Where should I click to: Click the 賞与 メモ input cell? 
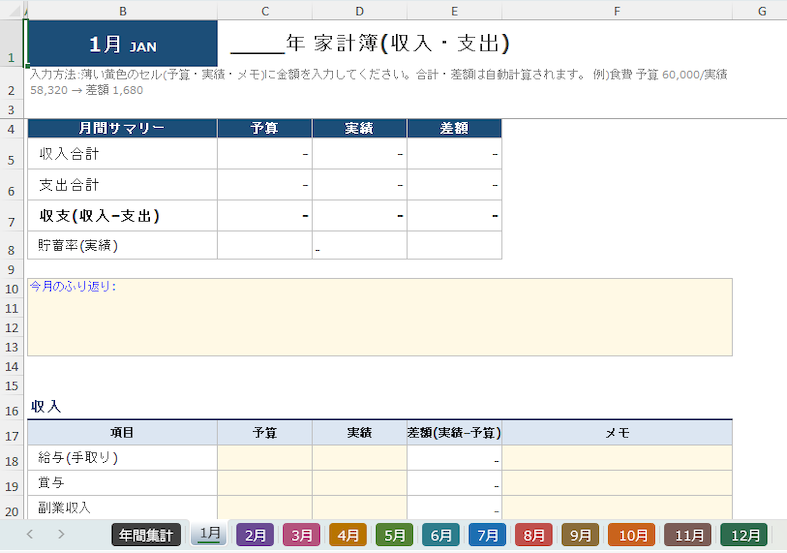pos(617,483)
